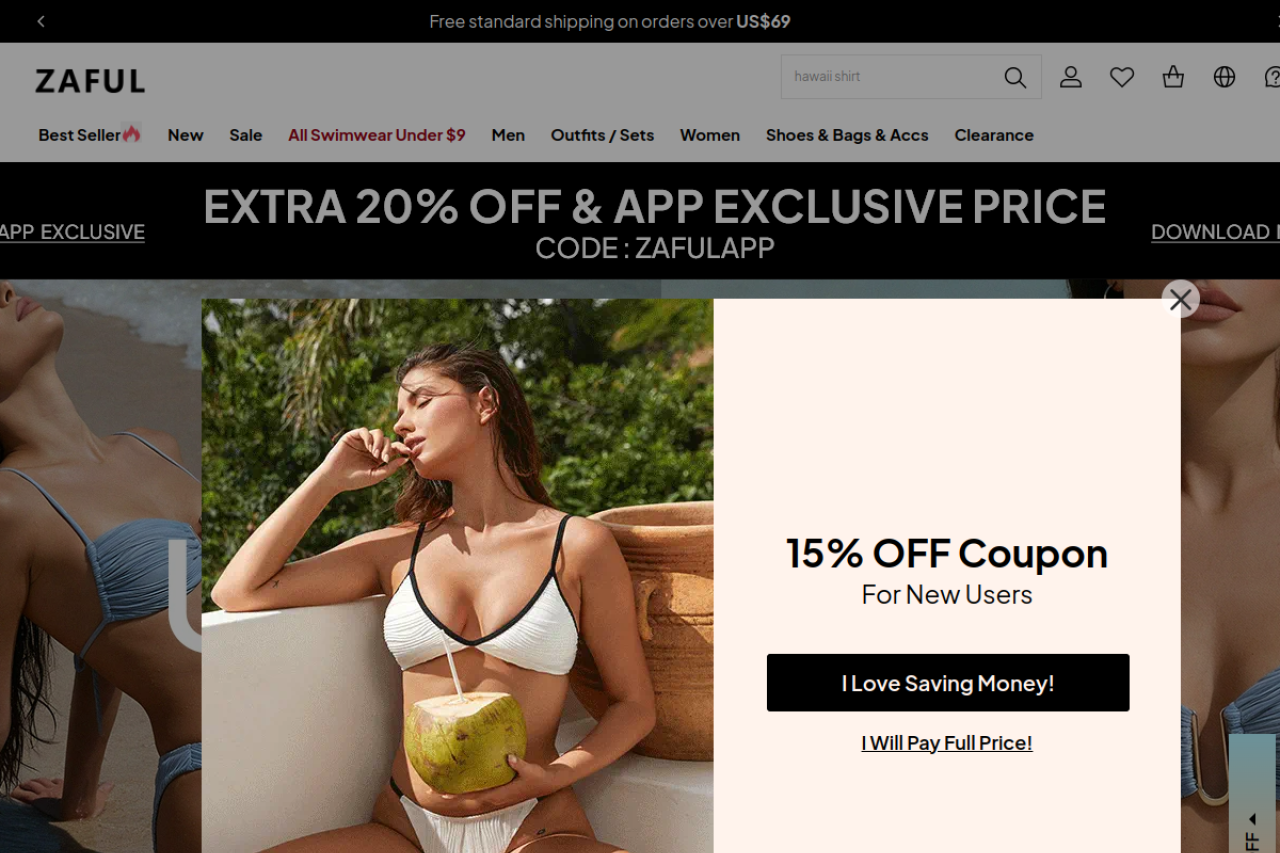Click the hawaii shirt search field

(890, 77)
